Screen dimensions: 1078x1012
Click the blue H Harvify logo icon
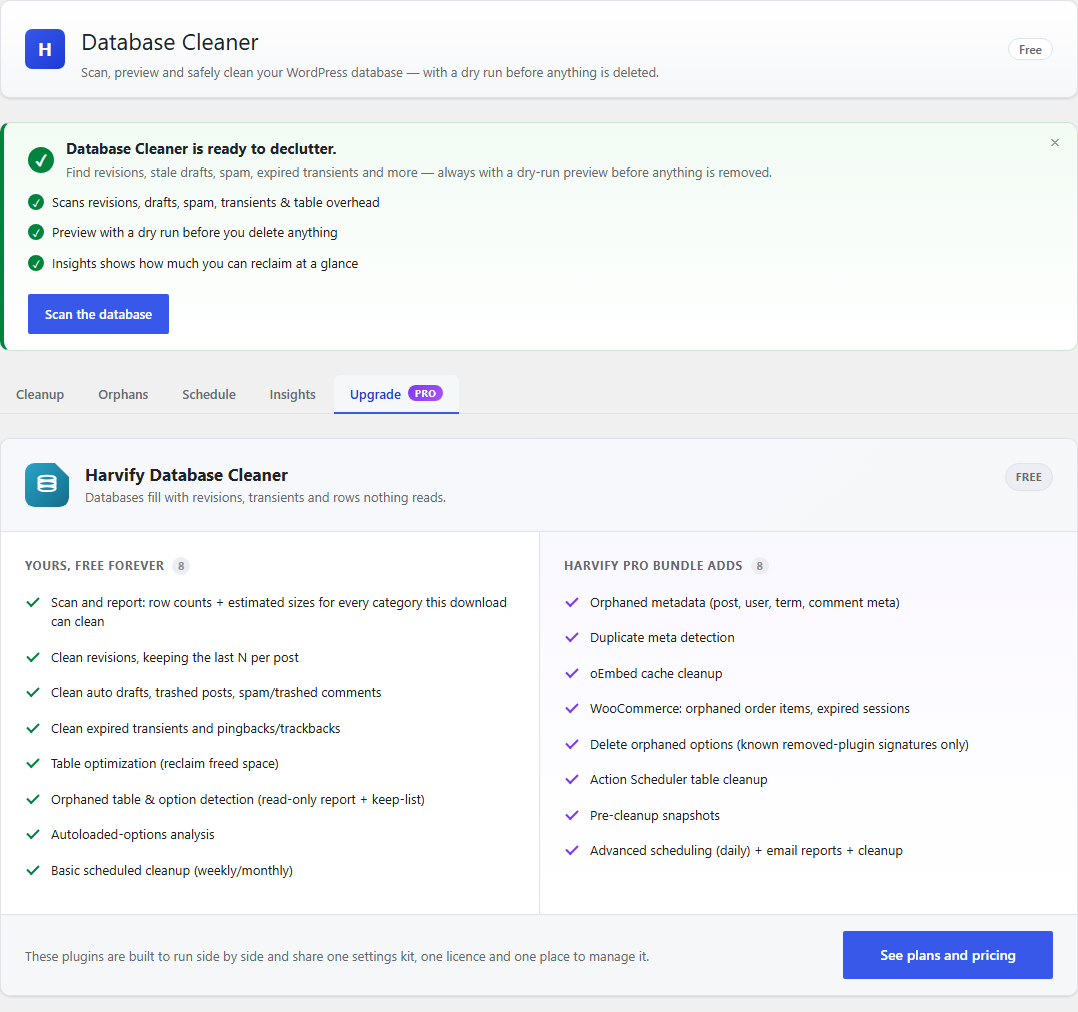45,49
